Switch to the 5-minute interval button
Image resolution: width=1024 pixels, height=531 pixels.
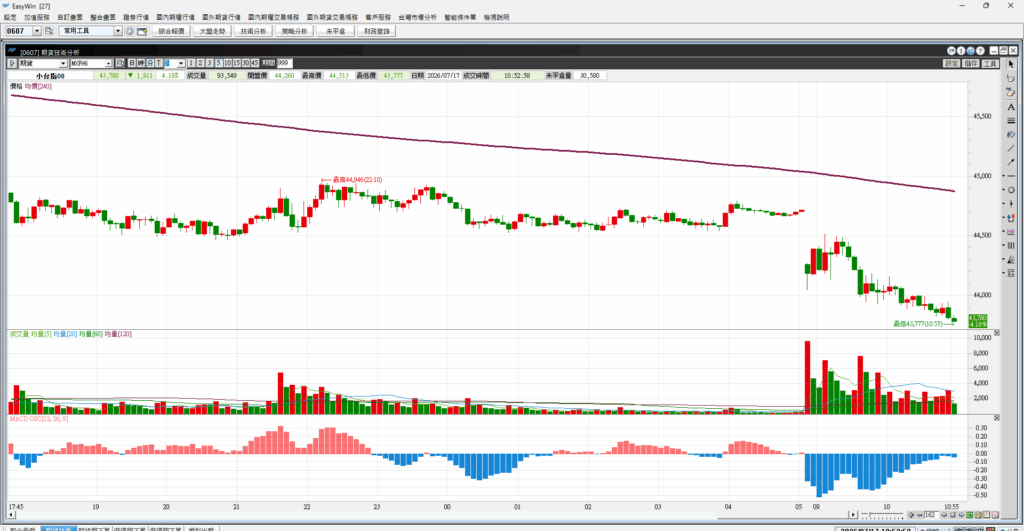click(219, 63)
